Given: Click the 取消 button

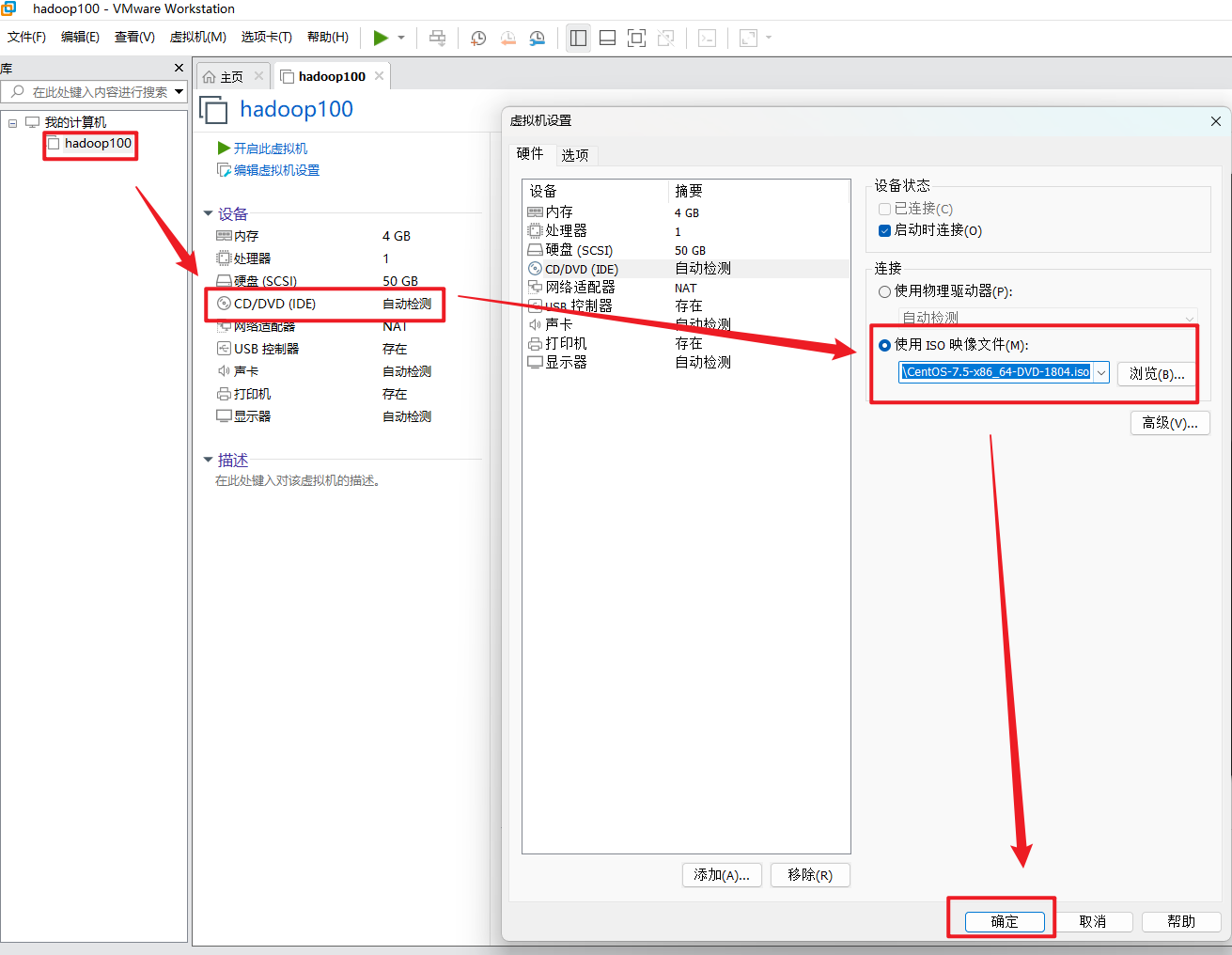Looking at the screenshot, I should (1093, 922).
